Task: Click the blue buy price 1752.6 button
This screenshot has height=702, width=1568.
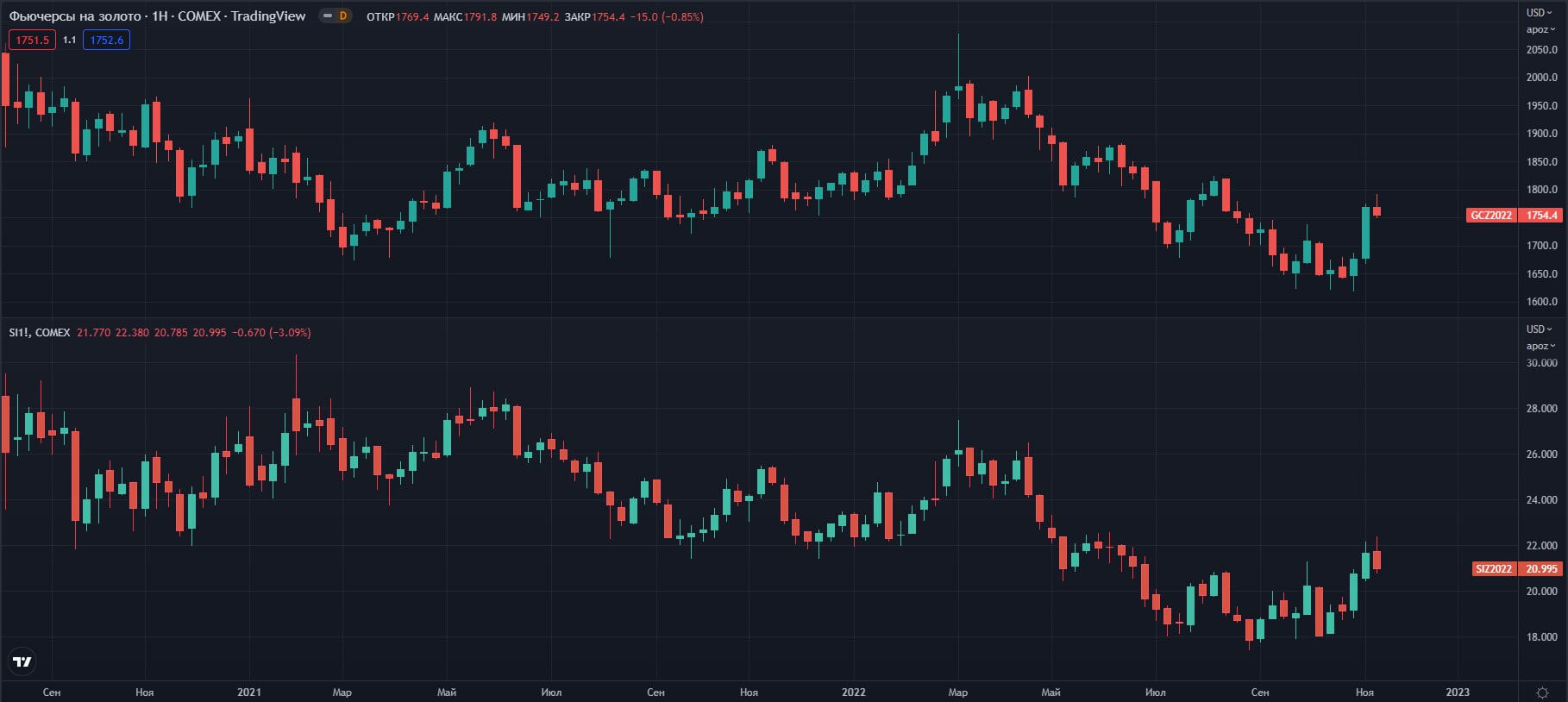Action: [106, 40]
